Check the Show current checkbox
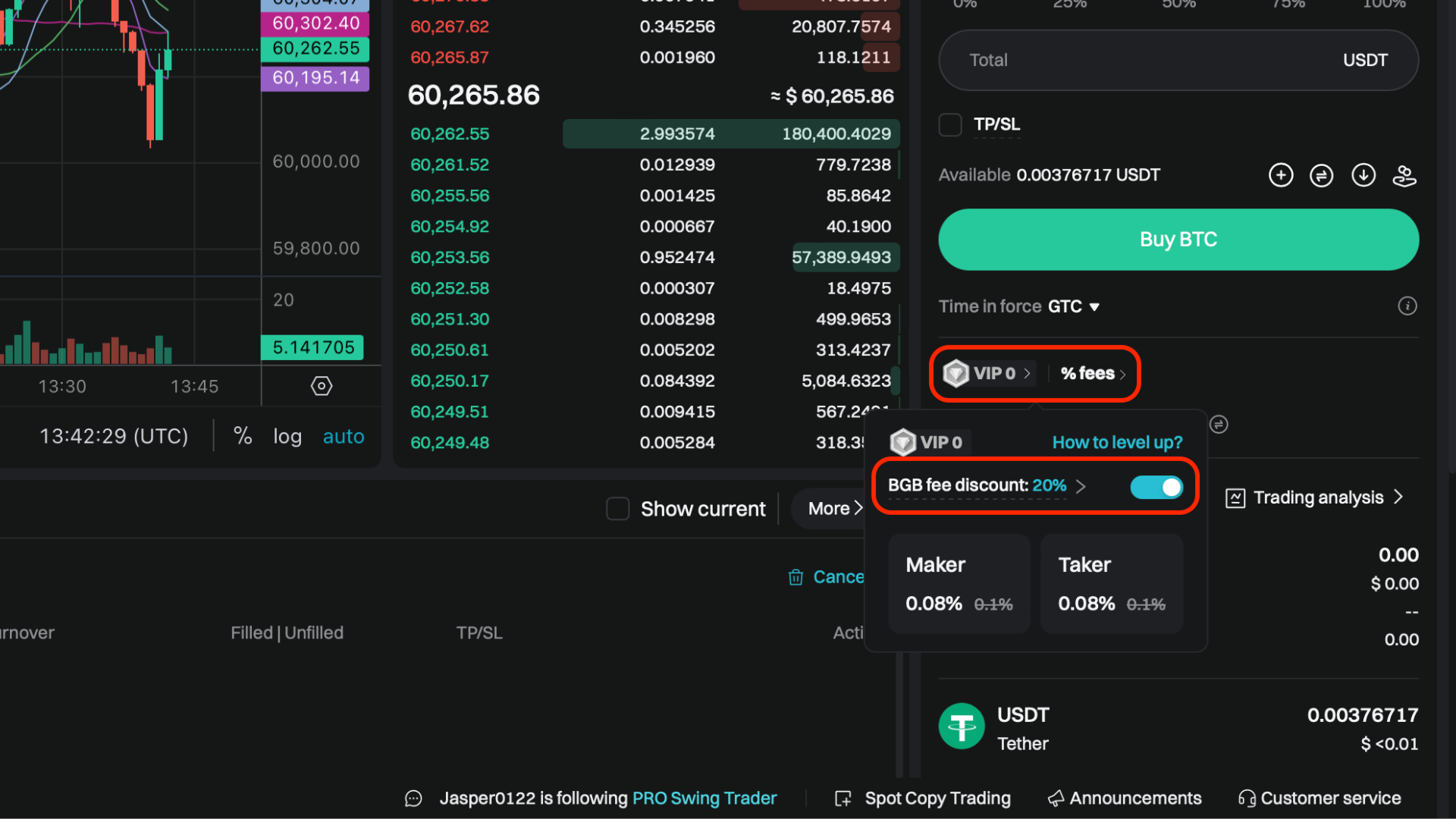The width and height of the screenshot is (1456, 819). [617, 509]
